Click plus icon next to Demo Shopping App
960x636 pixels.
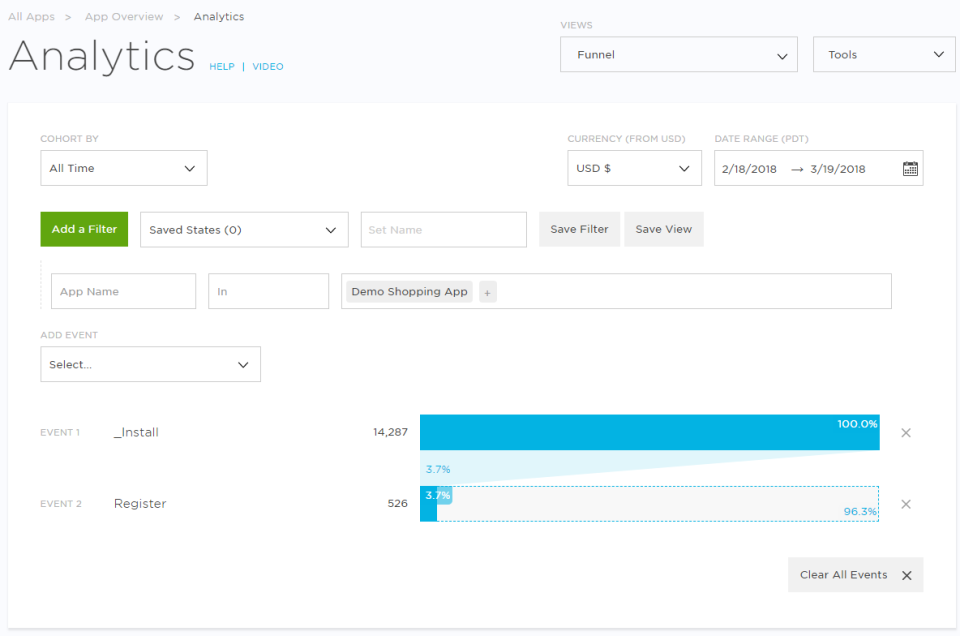click(x=487, y=292)
